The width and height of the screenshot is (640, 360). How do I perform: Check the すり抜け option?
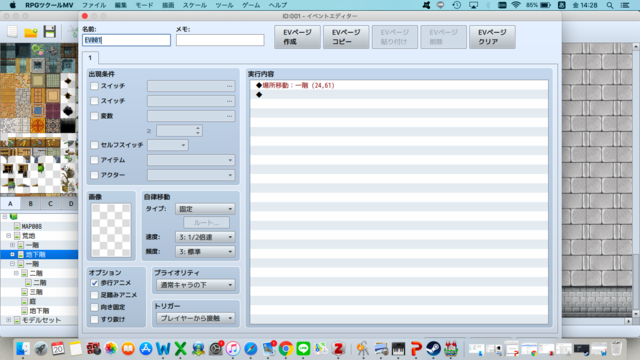pyautogui.click(x=94, y=319)
